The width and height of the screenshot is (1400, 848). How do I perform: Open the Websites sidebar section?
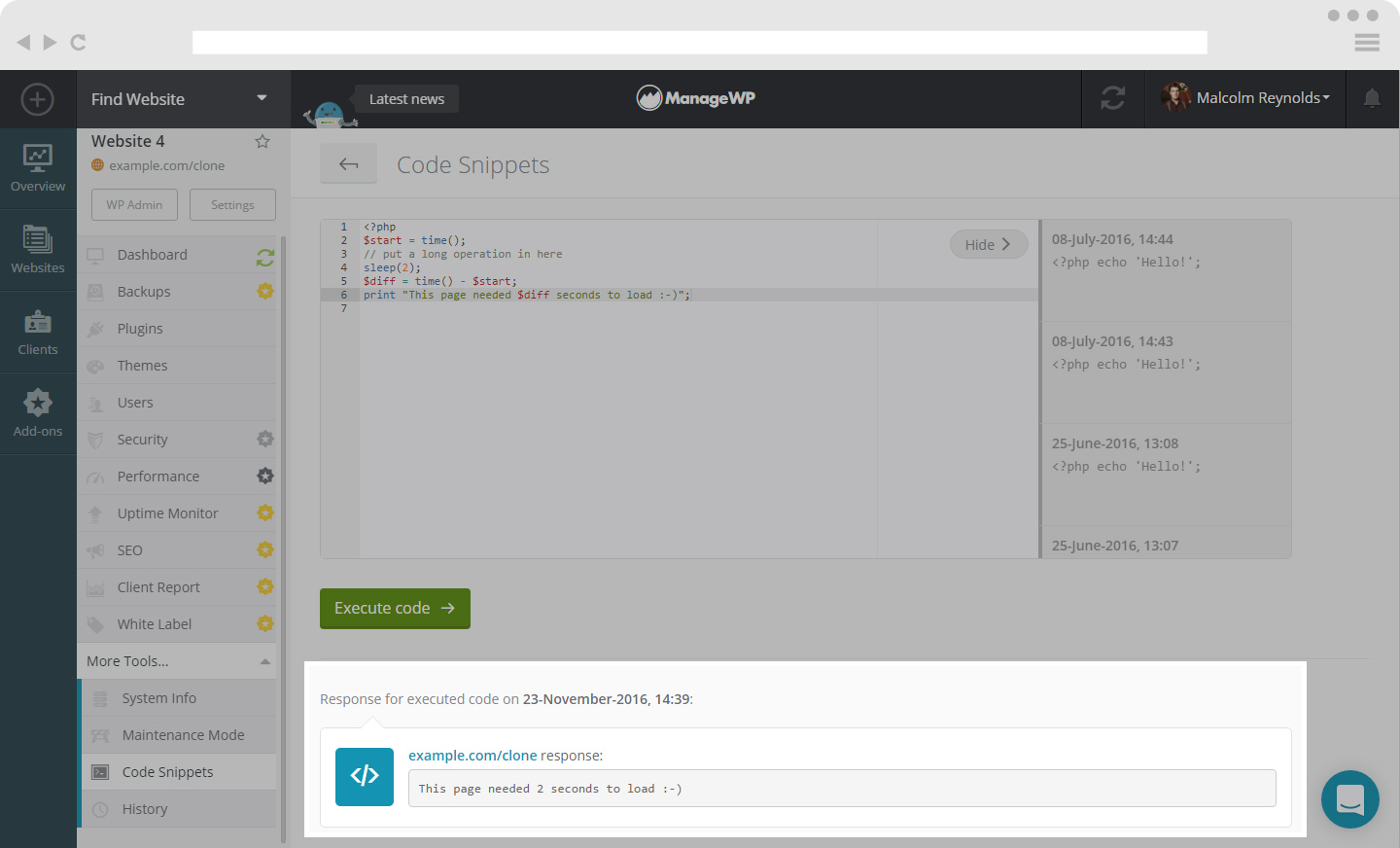pyautogui.click(x=38, y=250)
